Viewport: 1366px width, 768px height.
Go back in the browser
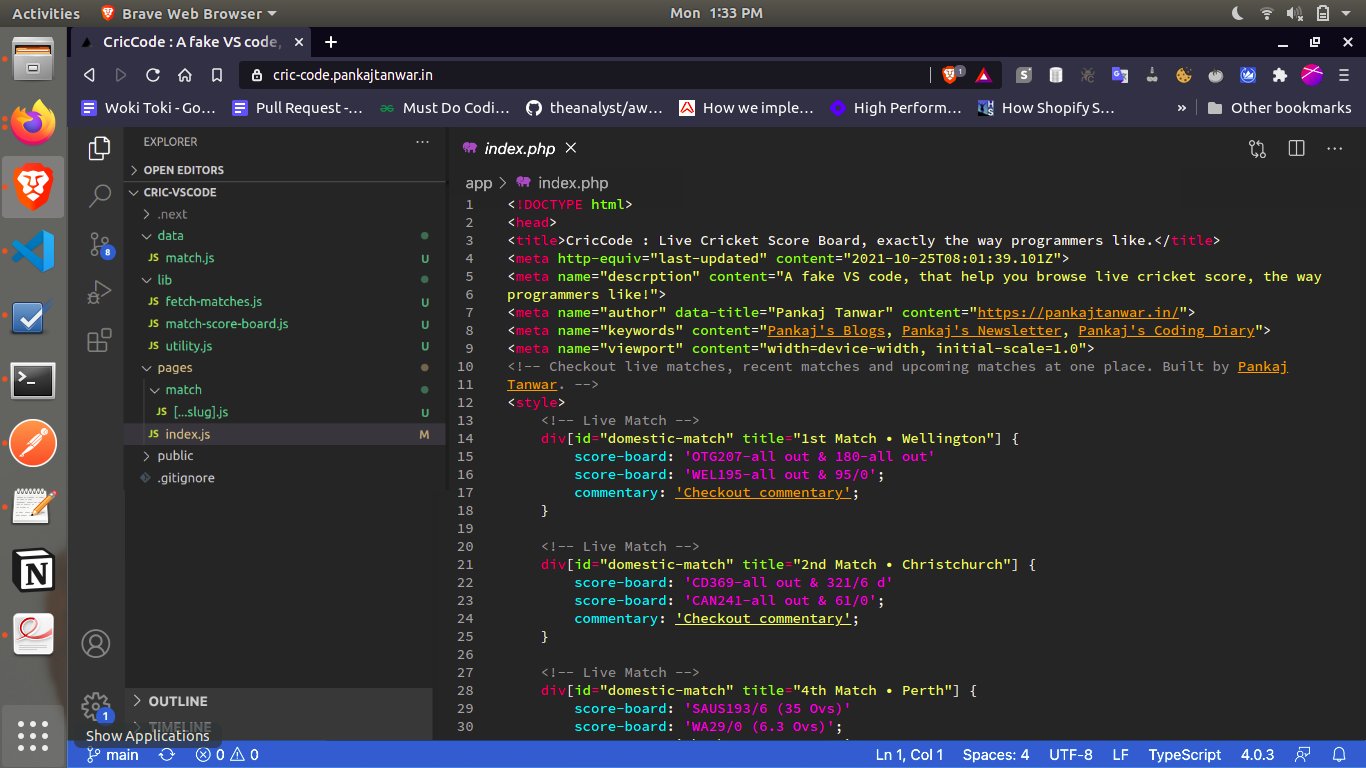pyautogui.click(x=89, y=75)
